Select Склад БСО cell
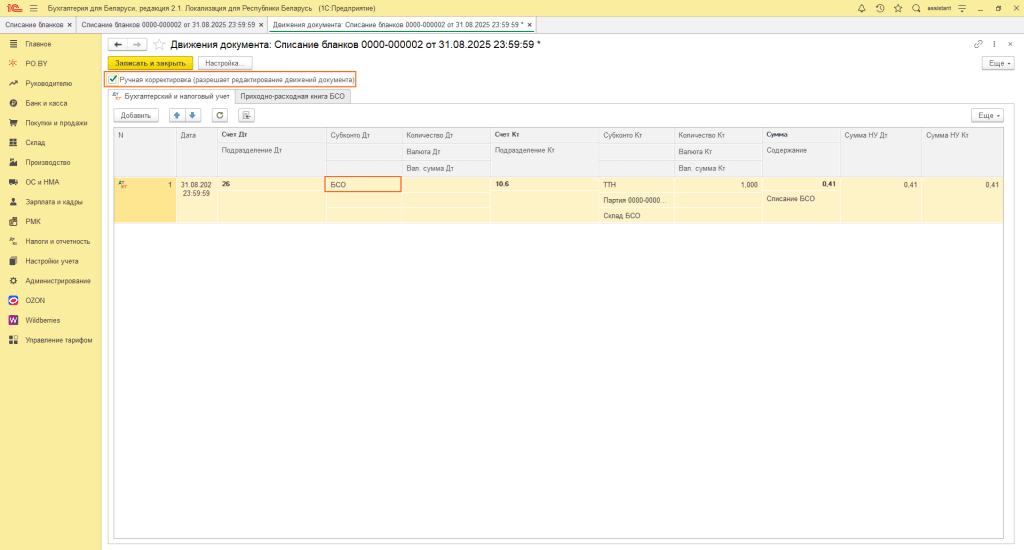This screenshot has width=1024, height=550. point(636,216)
